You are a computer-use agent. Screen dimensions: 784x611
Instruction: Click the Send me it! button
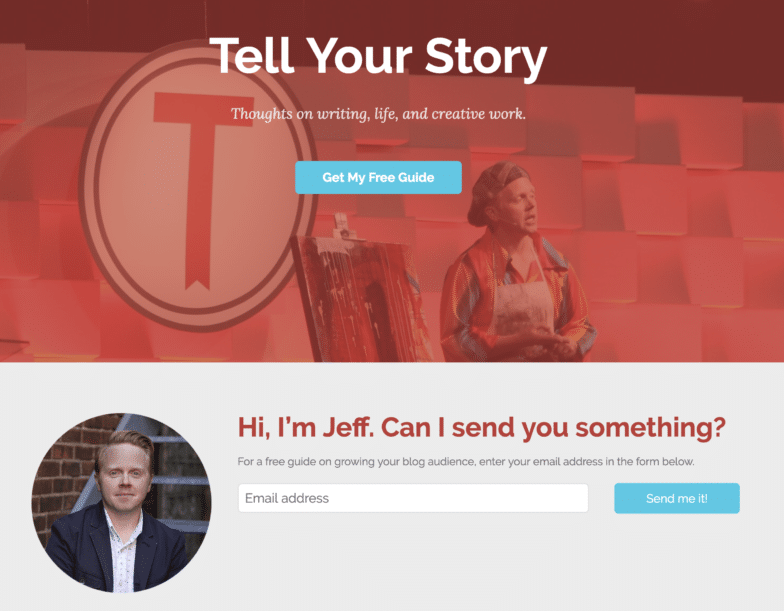[676, 498]
